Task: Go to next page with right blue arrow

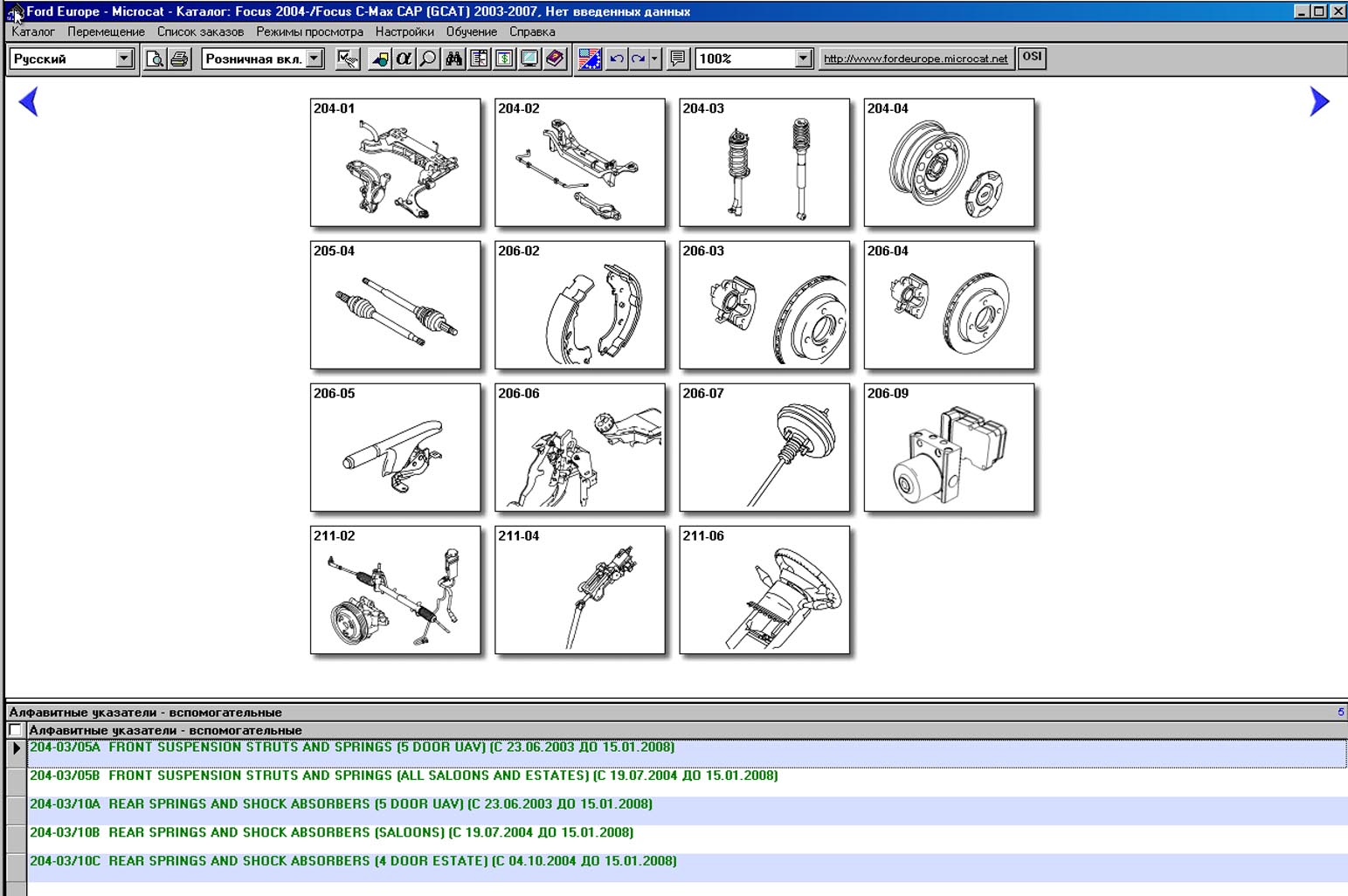Action: pyautogui.click(x=1319, y=101)
